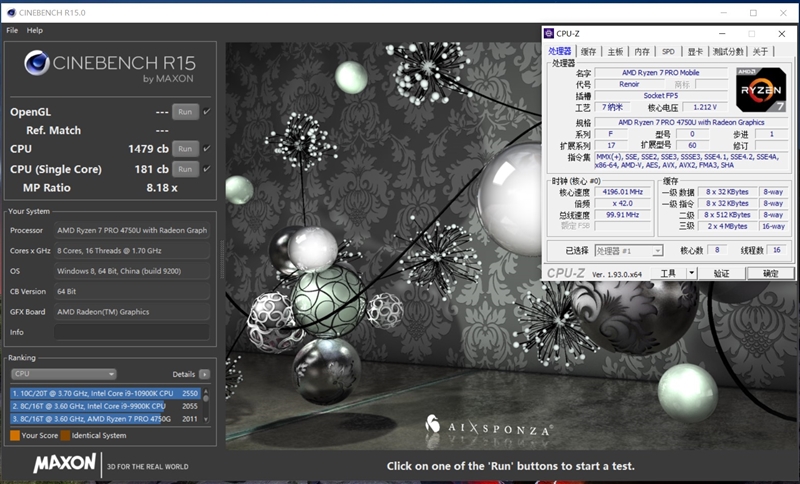Switch to 关于 tab in CPU-Z

(760, 52)
